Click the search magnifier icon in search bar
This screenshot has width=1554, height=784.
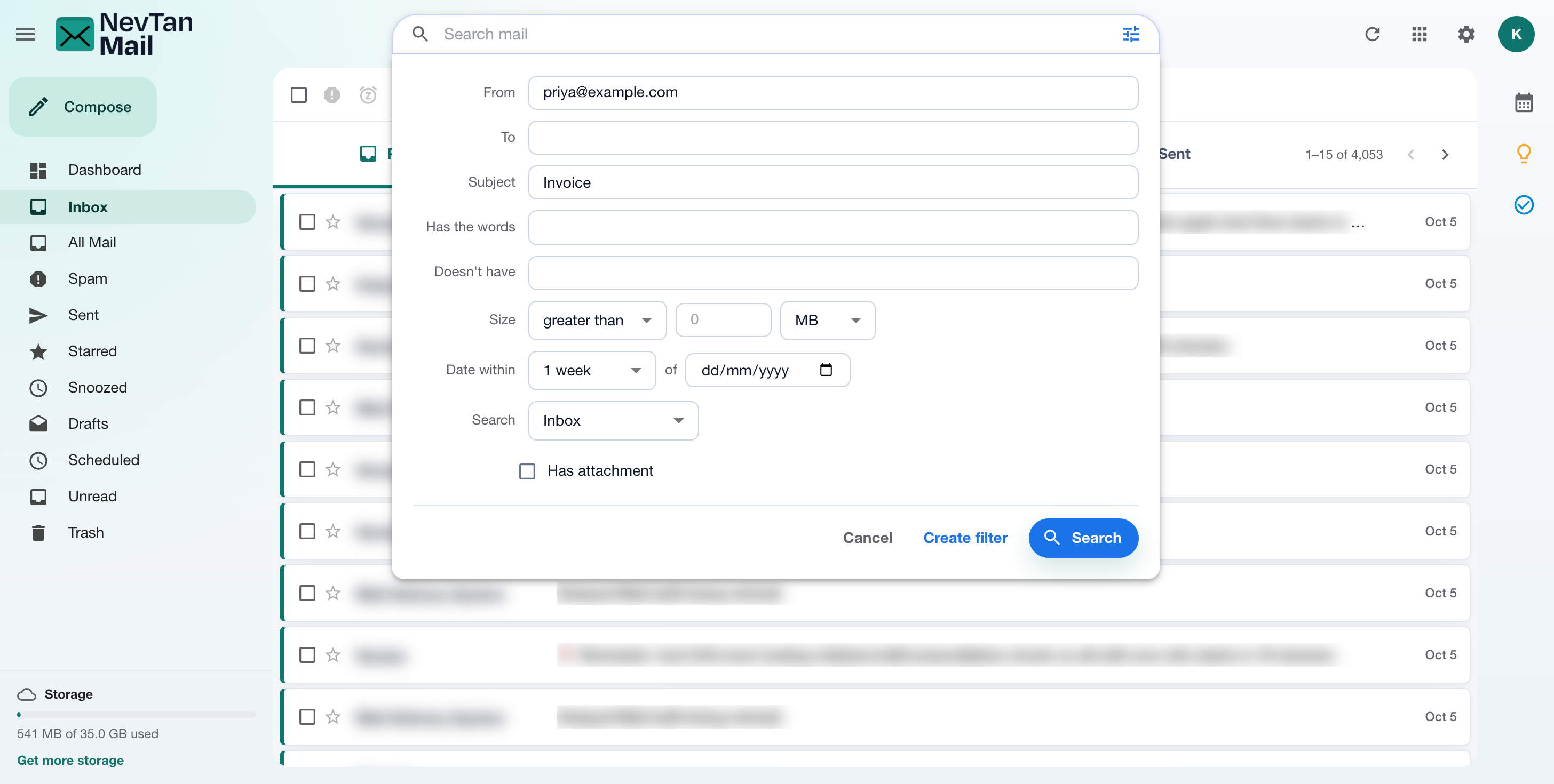tap(421, 34)
